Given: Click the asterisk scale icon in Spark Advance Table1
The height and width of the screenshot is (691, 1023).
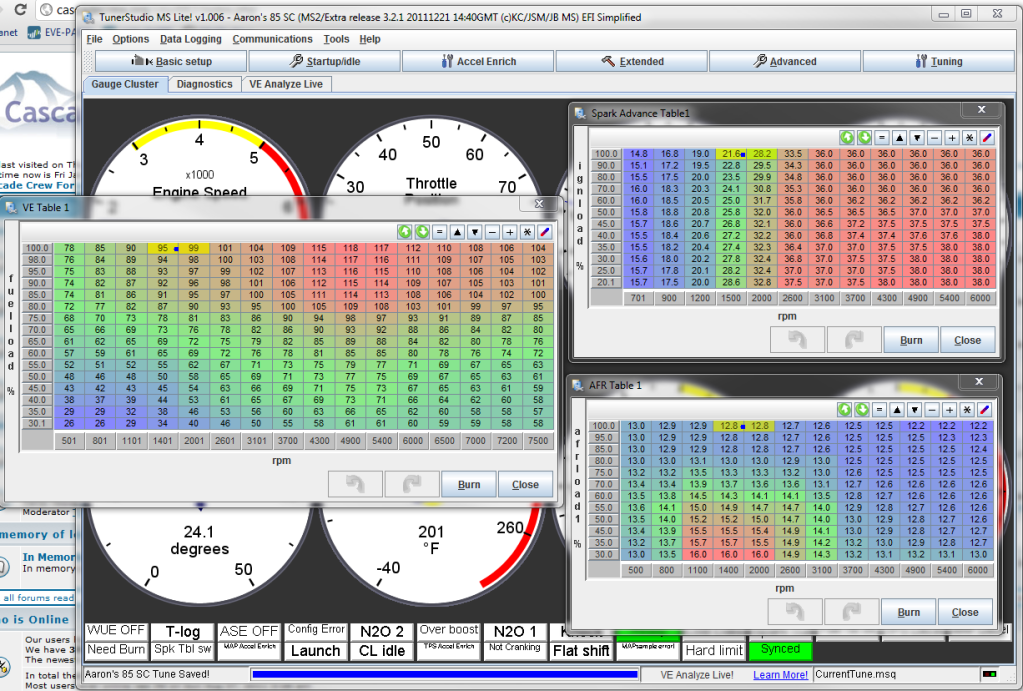Looking at the screenshot, I should (968, 136).
